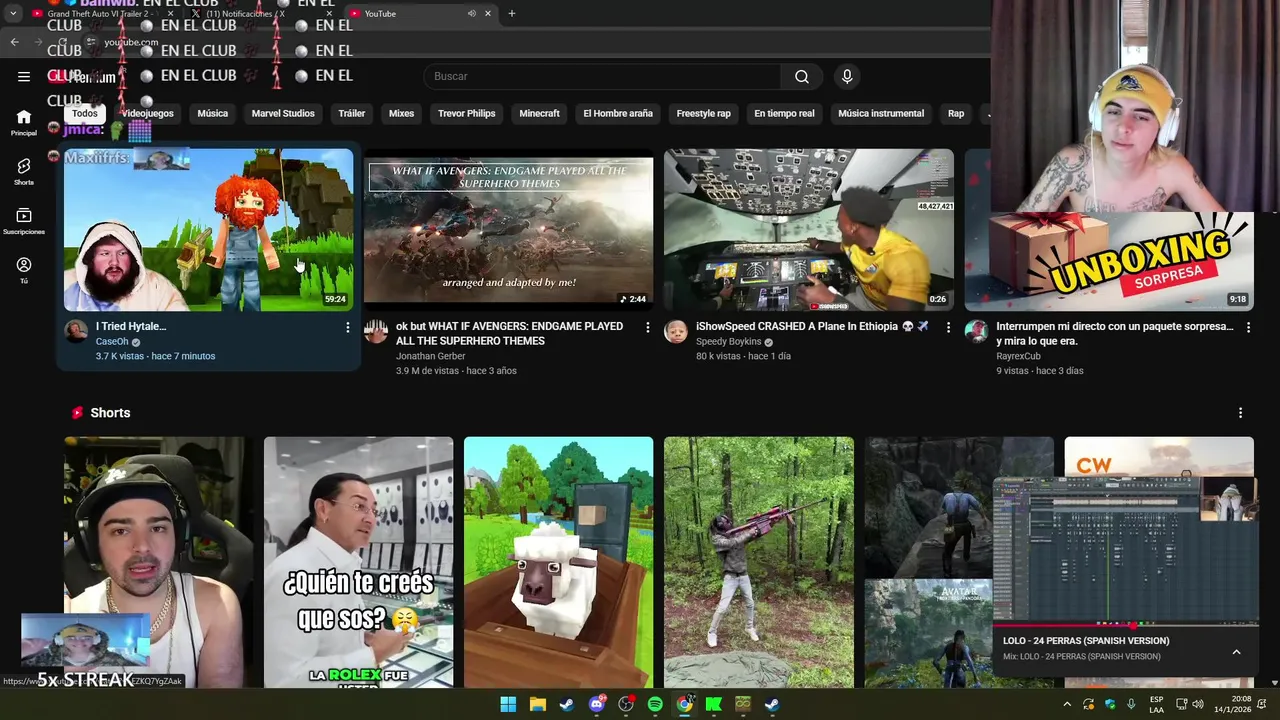Open the Shorts section three-dot menu
This screenshot has width=1280, height=720.
[x=1240, y=413]
